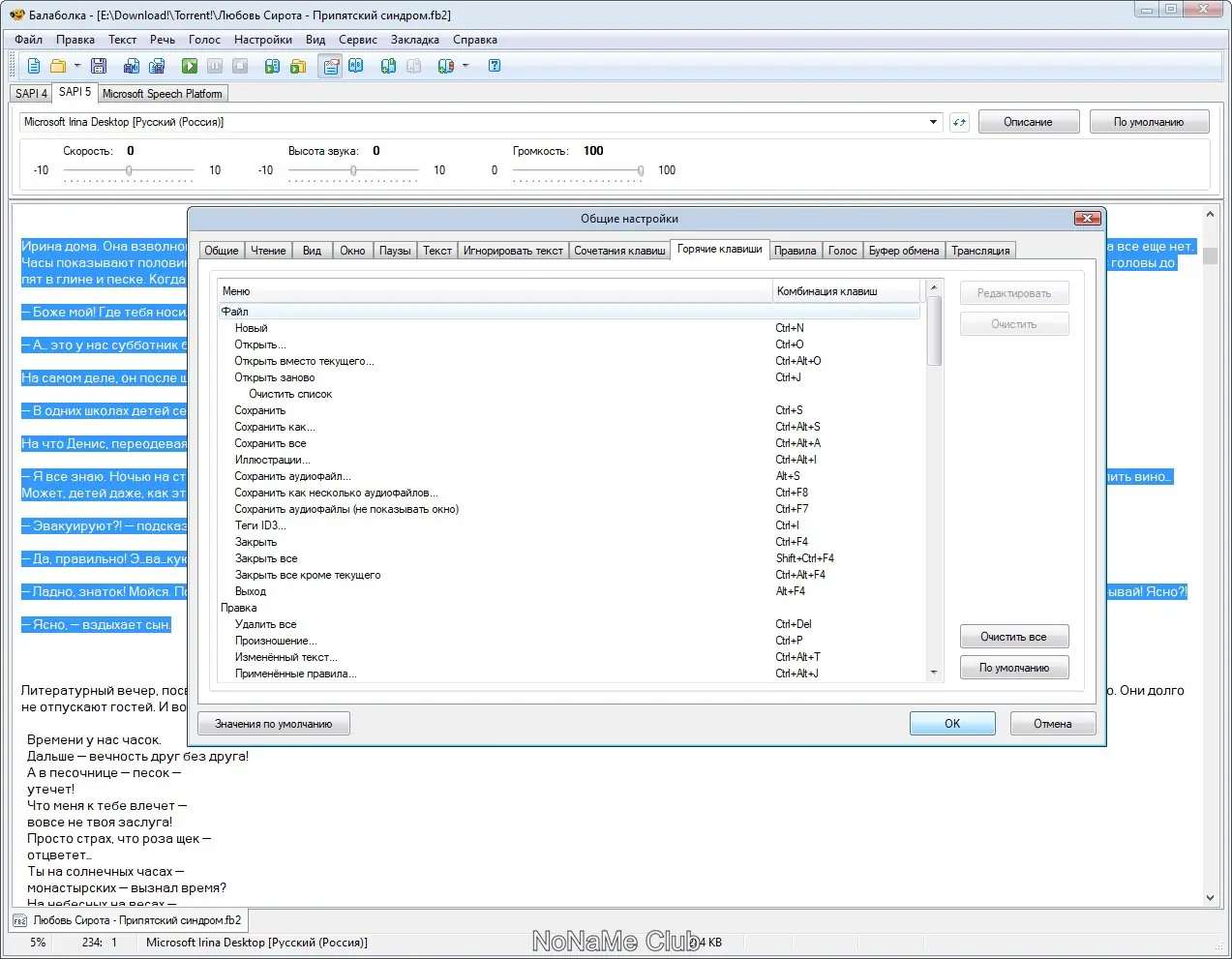Image resolution: width=1232 pixels, height=959 pixels.
Task: Click the Settings icon in toolbar
Action: pos(331,66)
